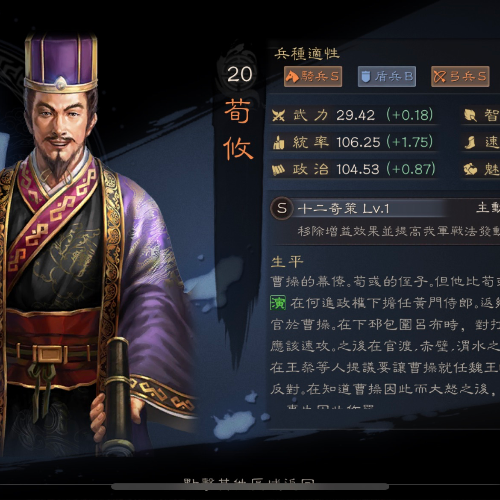Select the 生平 biography heading

287,262
